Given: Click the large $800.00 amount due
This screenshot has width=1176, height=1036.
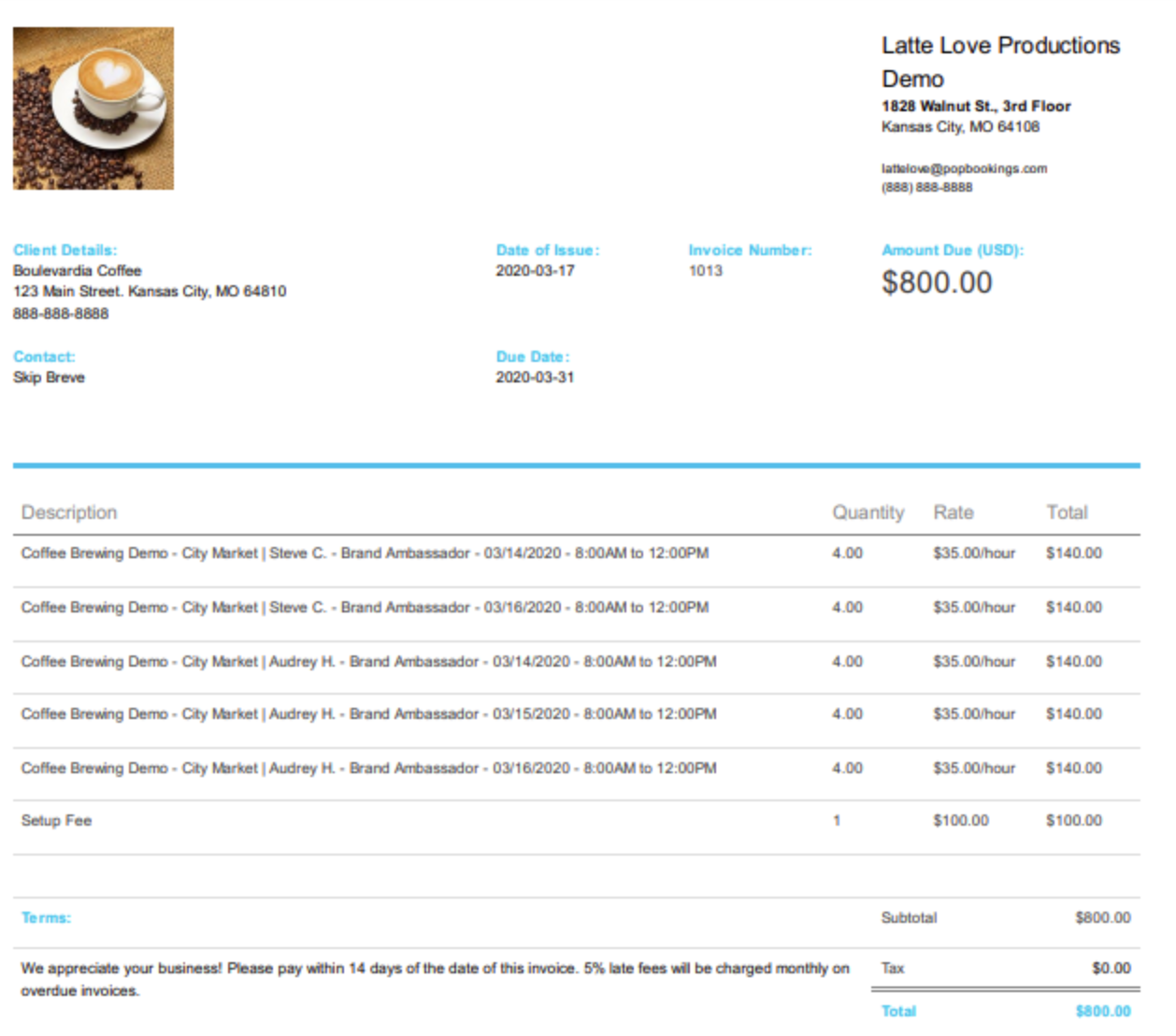Looking at the screenshot, I should click(936, 282).
